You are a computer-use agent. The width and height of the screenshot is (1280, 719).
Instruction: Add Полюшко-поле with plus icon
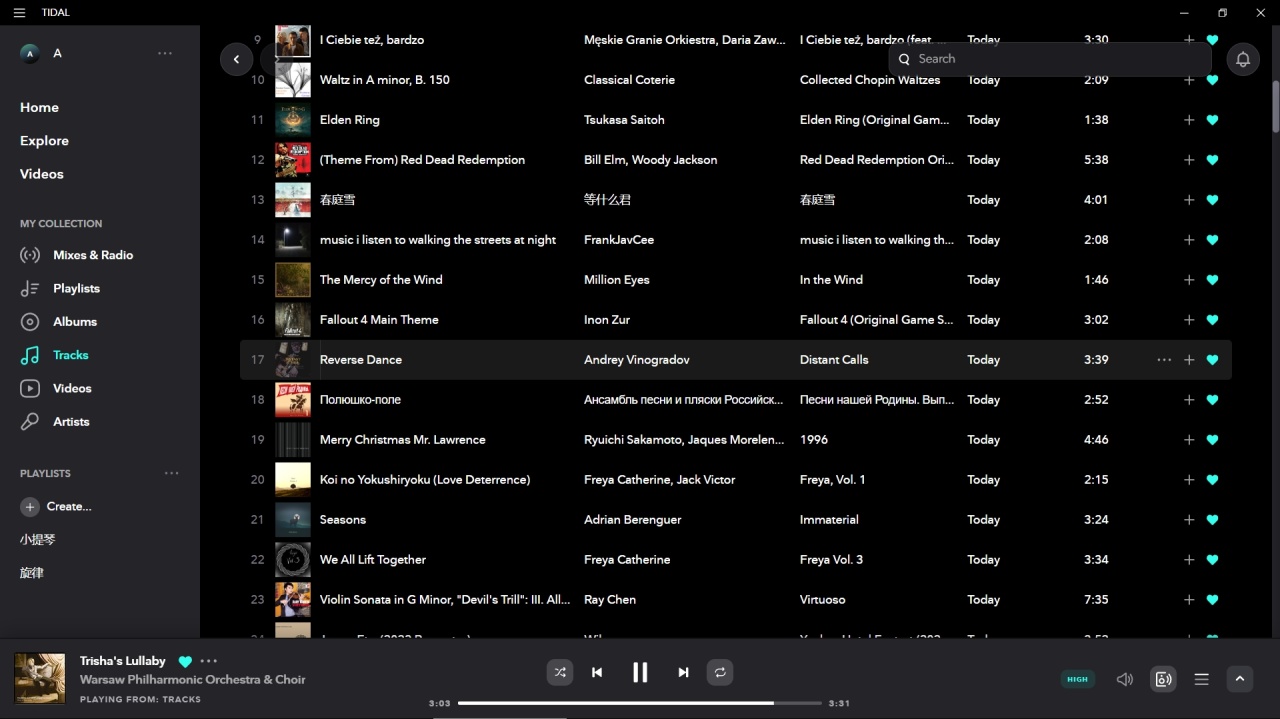click(1189, 400)
